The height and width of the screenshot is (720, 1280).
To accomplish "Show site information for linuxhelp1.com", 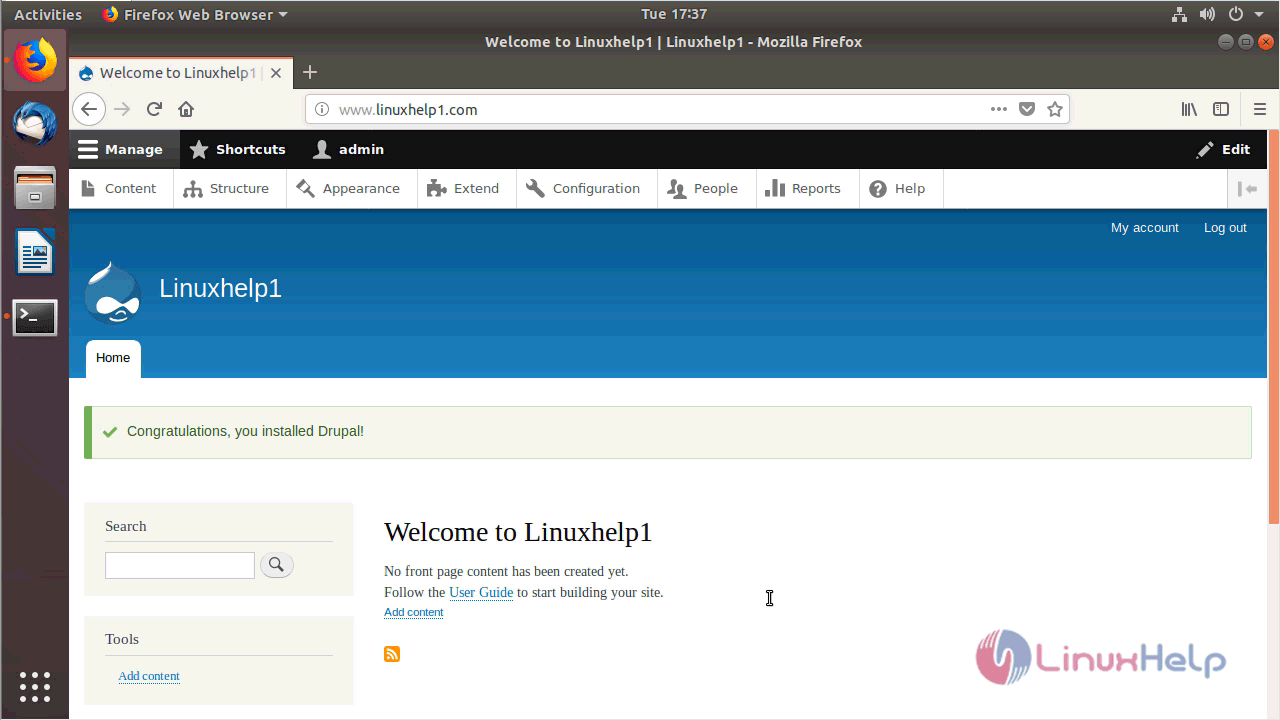I will (x=321, y=109).
